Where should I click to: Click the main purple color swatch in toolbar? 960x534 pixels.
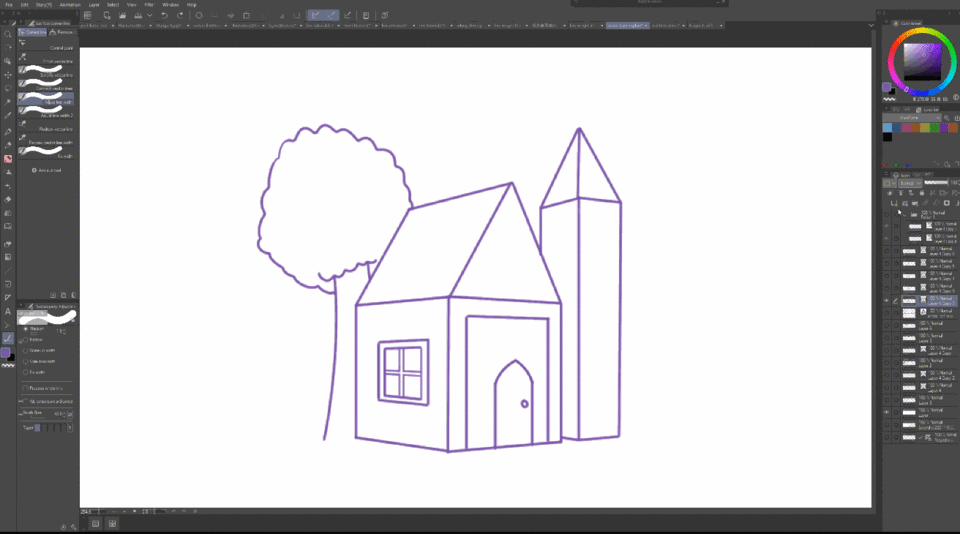pyautogui.click(x=6, y=353)
